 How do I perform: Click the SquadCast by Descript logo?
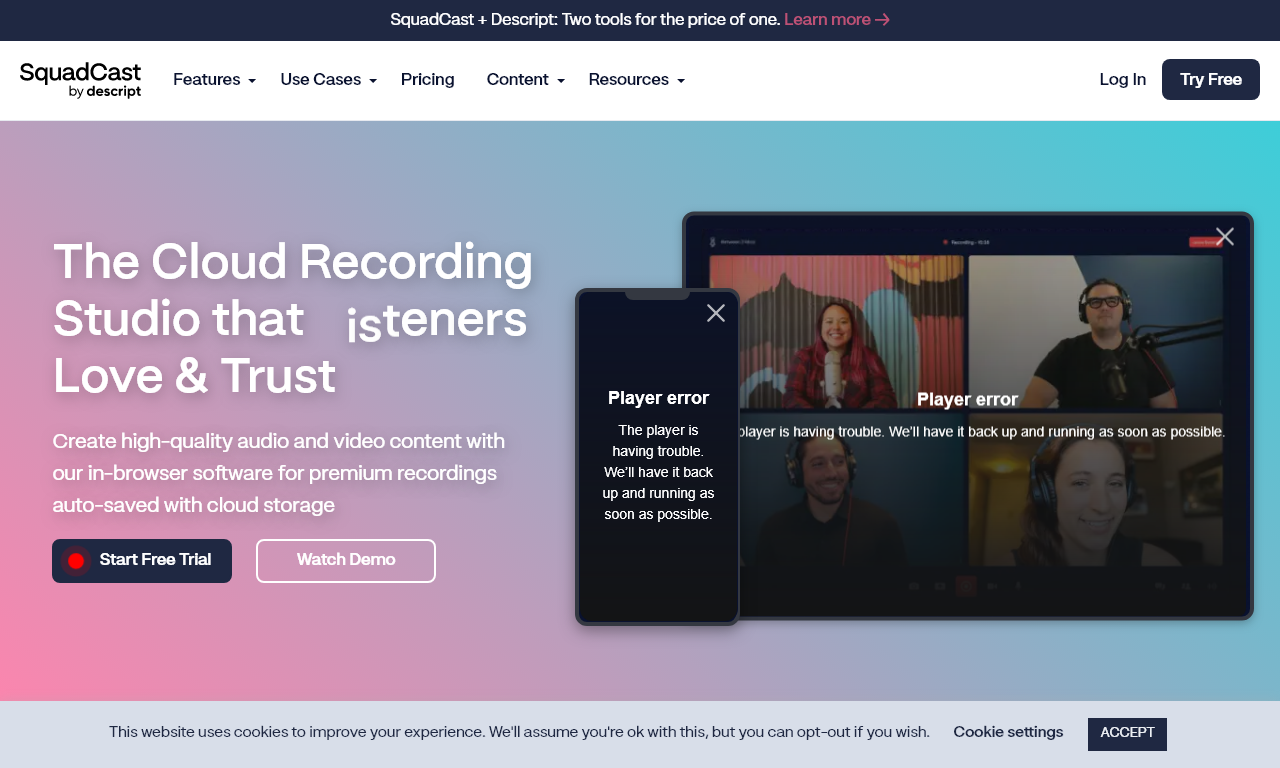click(x=80, y=80)
